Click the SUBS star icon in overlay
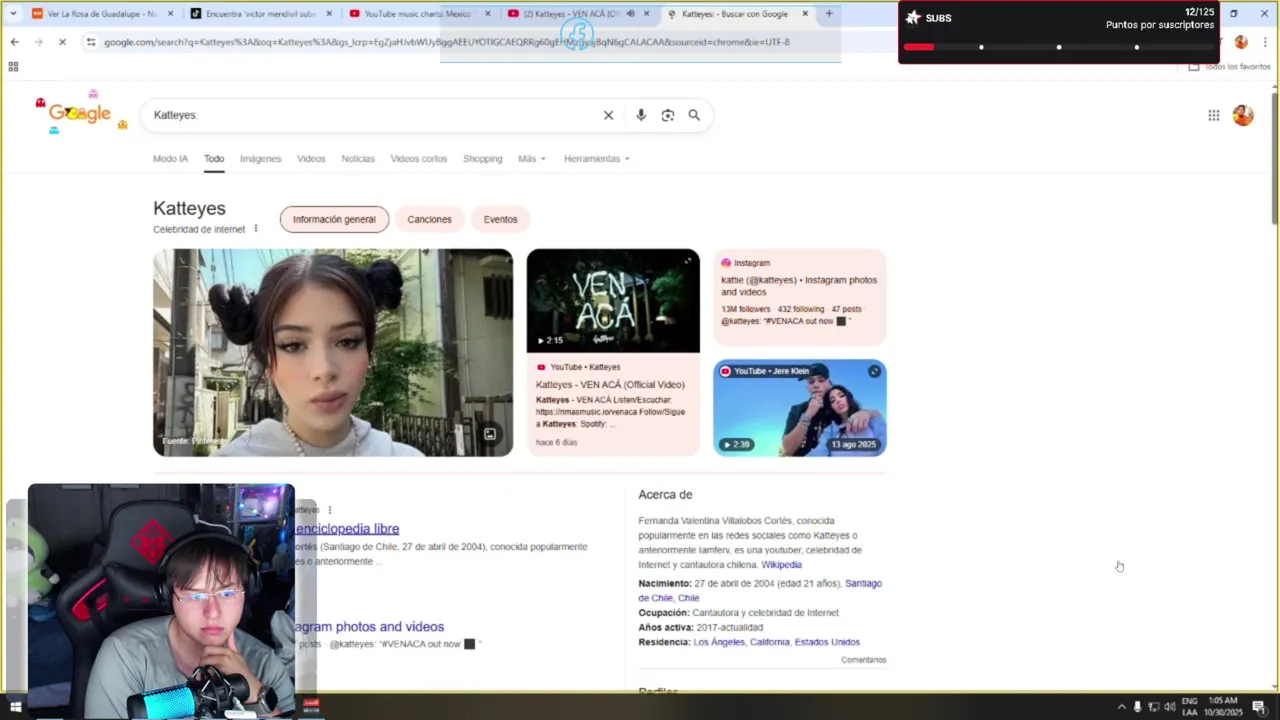The image size is (1280, 720). tap(912, 18)
